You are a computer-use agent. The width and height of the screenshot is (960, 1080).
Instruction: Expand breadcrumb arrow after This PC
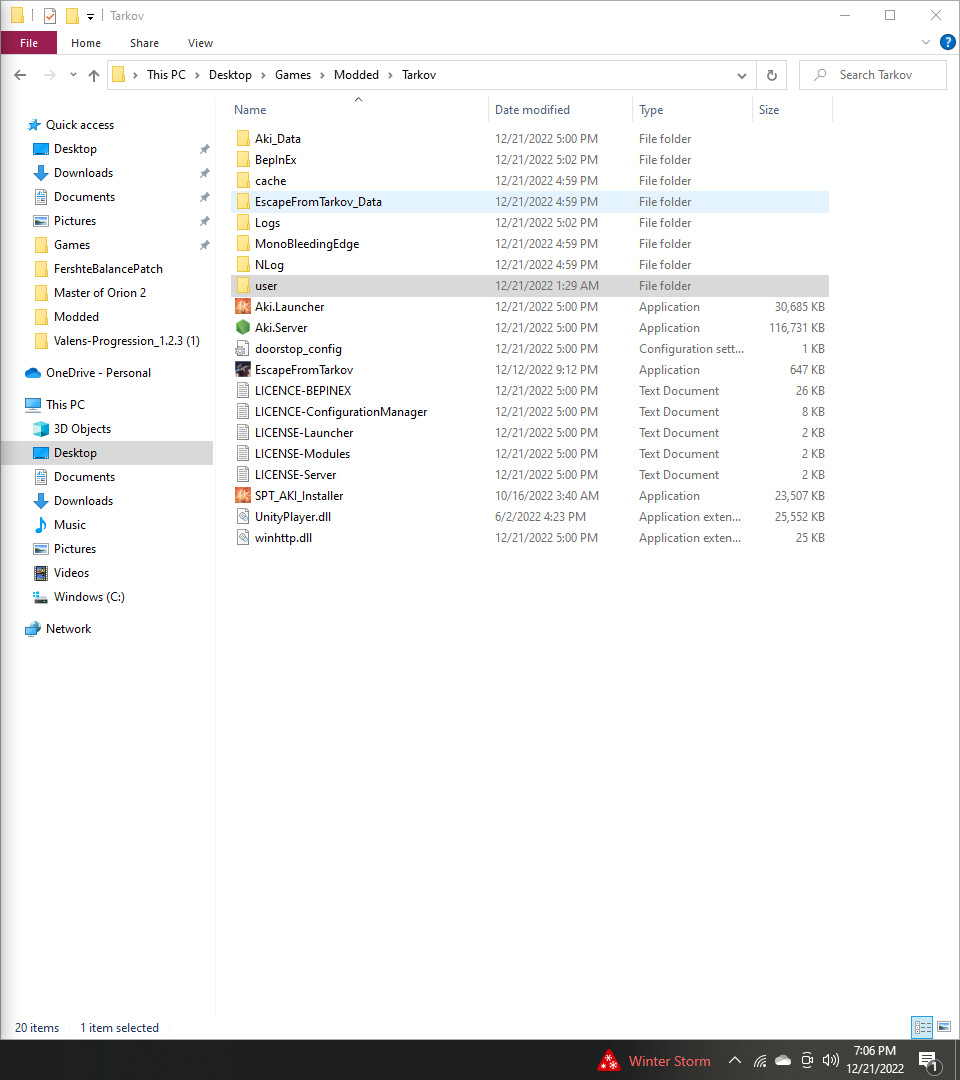coord(197,75)
